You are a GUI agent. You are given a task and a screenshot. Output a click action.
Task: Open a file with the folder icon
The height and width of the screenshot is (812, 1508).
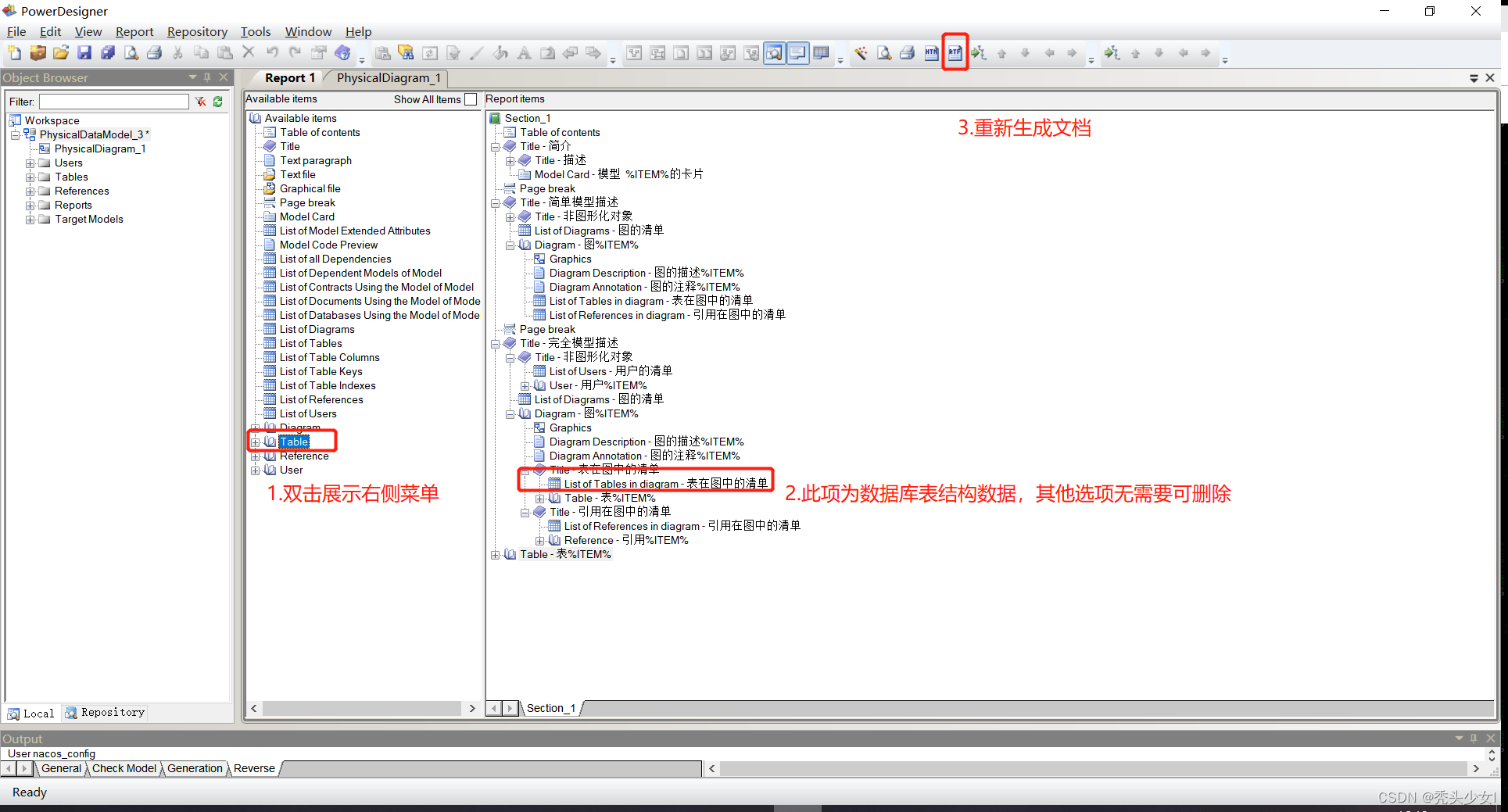click(61, 53)
